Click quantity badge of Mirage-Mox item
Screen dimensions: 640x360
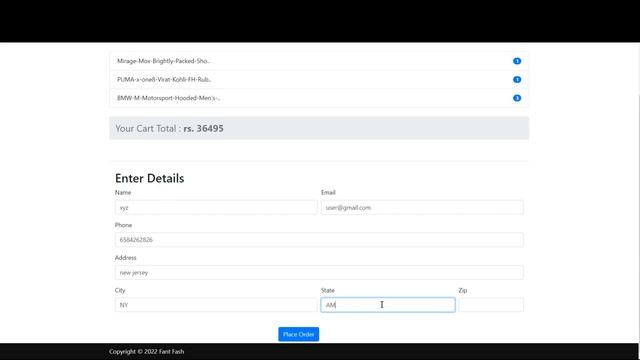click(517, 61)
